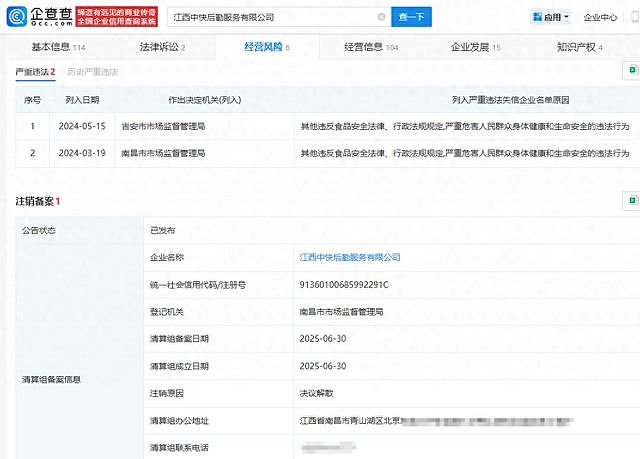Screen dimensions: 640x459
Task: Open the 企业发展 tab
Action: tap(476, 47)
